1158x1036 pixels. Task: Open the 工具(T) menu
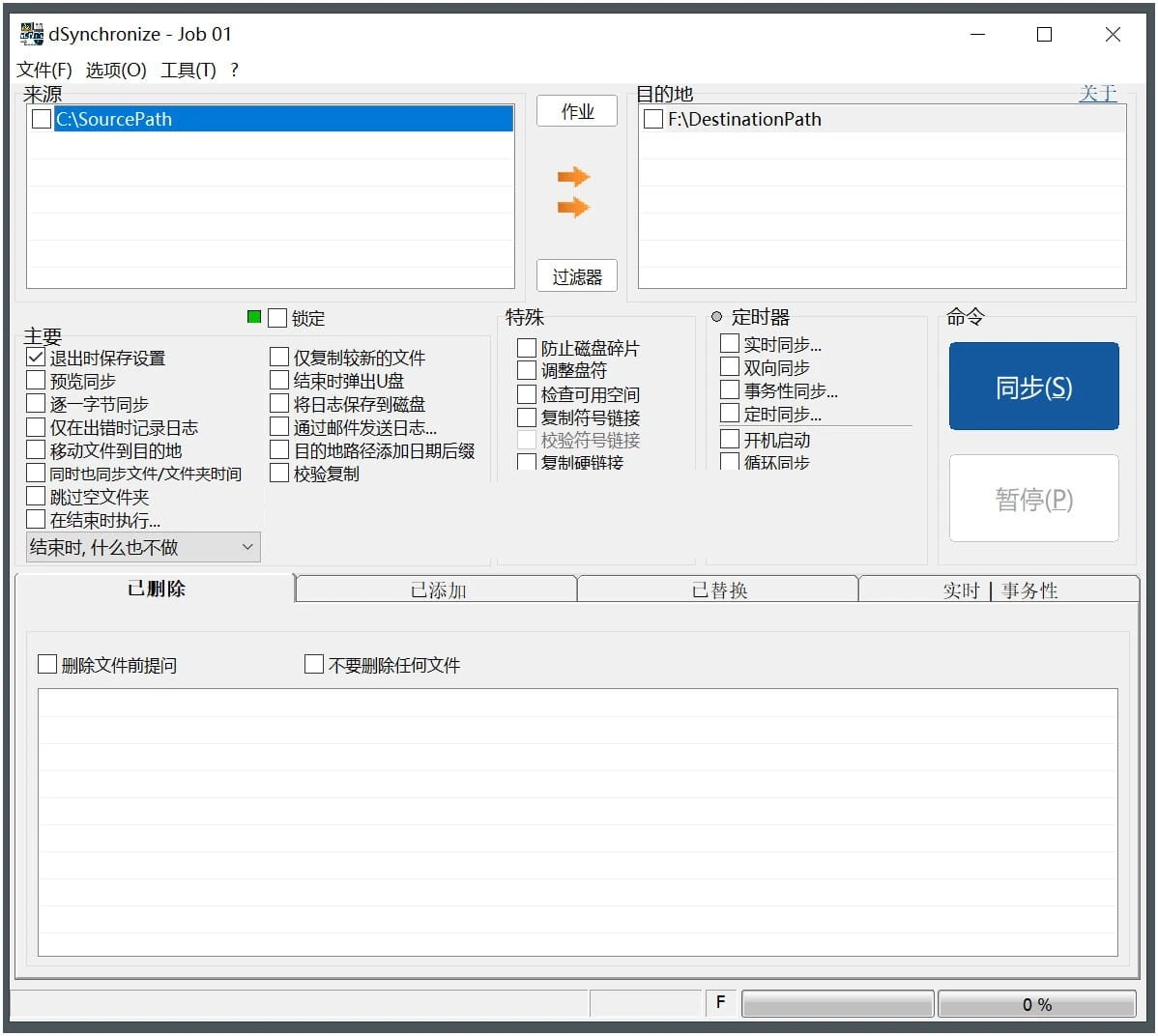(188, 70)
